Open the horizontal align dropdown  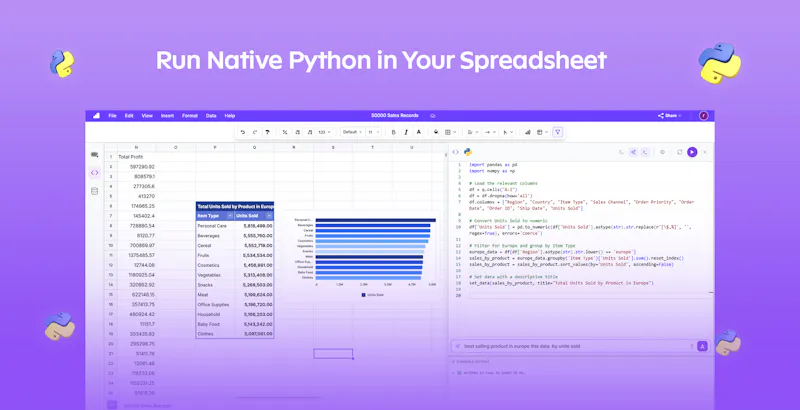[x=473, y=132]
